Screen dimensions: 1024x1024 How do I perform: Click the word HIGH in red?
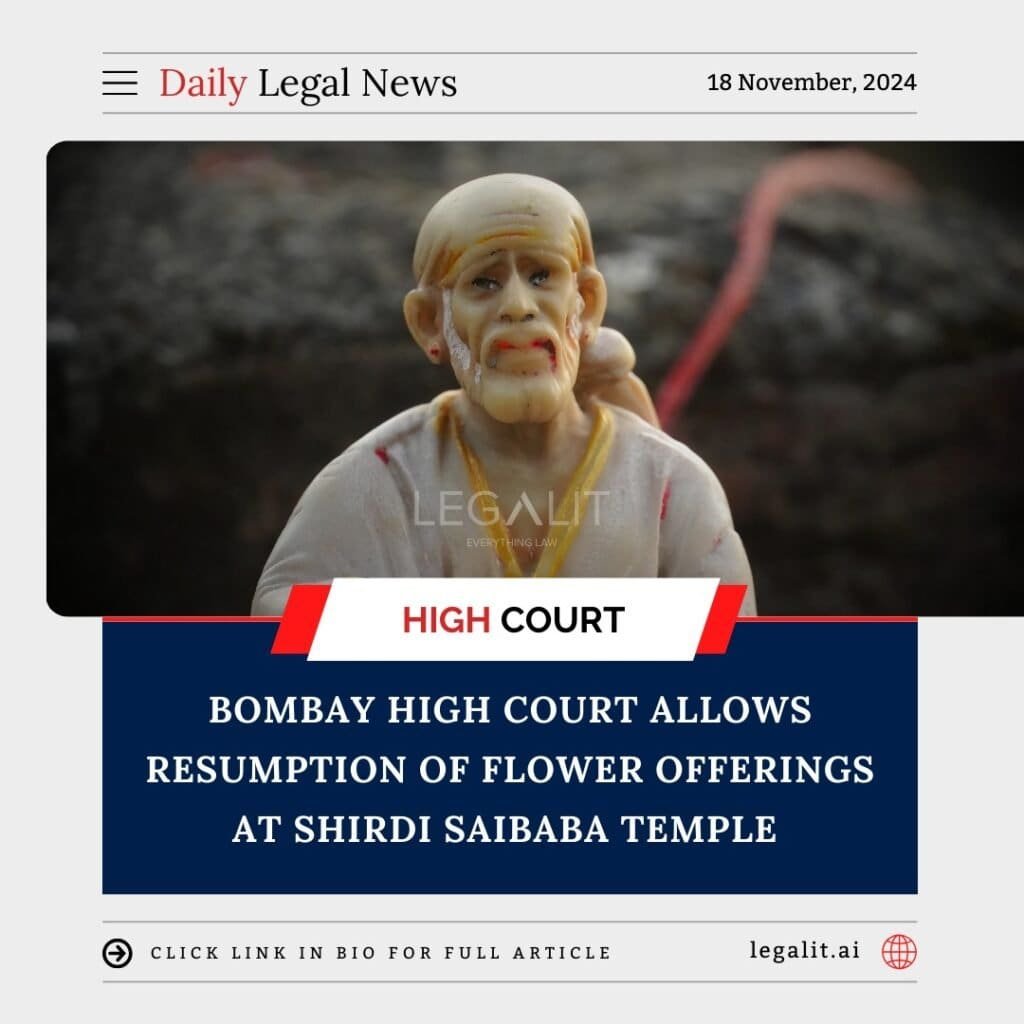click(446, 620)
